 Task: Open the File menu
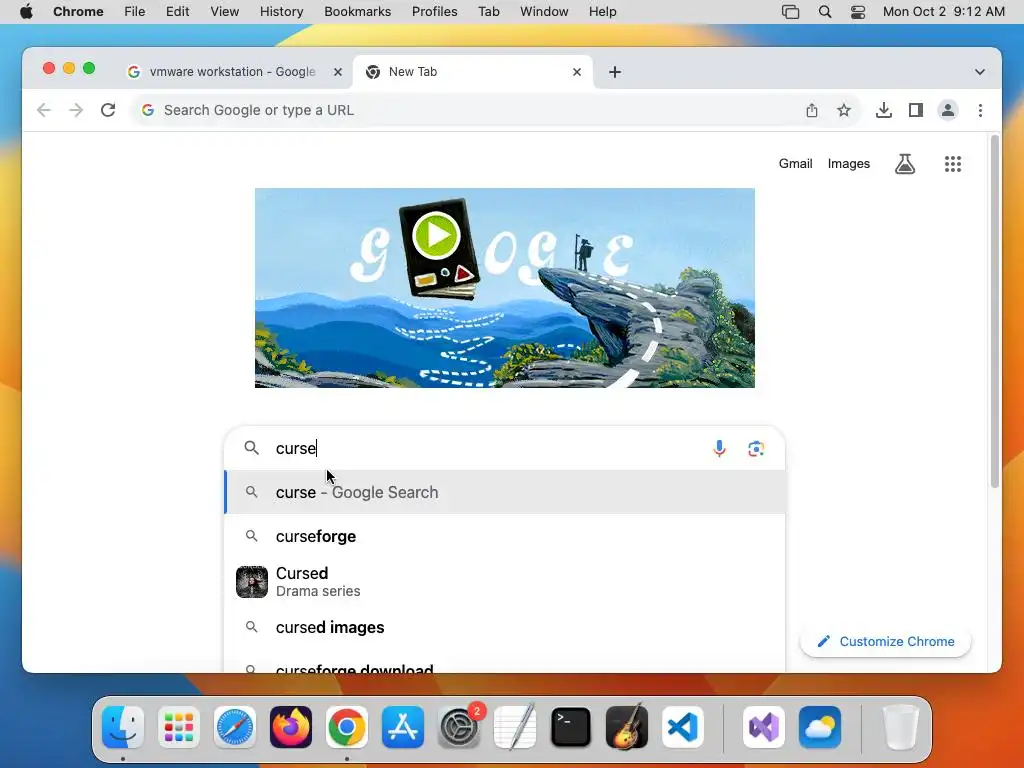pyautogui.click(x=135, y=12)
